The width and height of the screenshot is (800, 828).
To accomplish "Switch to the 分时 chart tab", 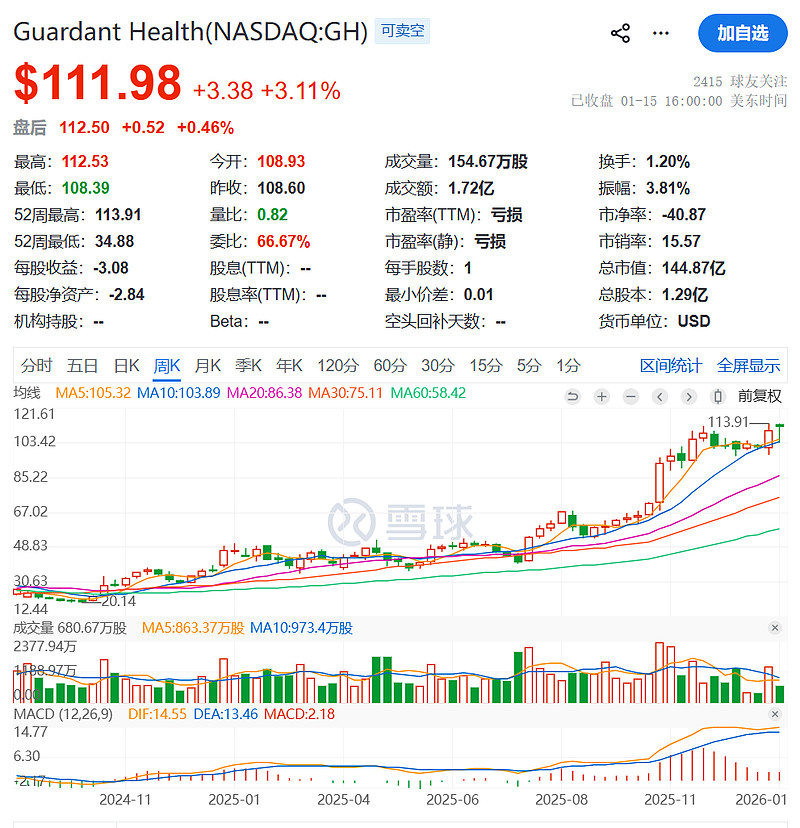I will [36, 365].
